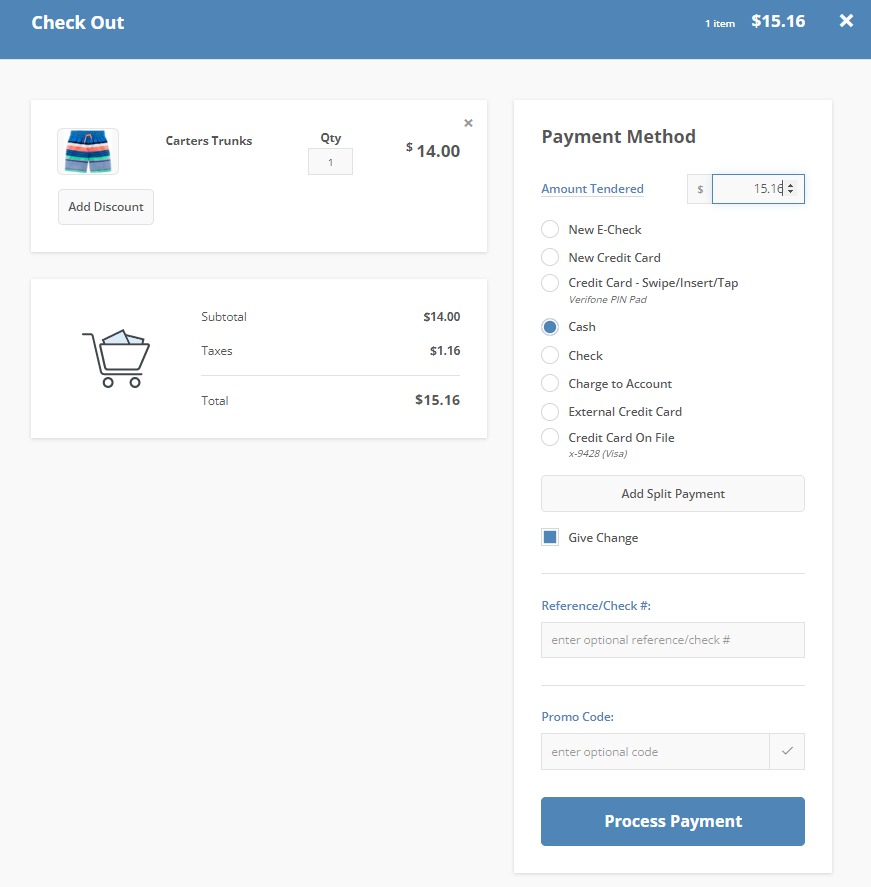
Task: Click the Check Out title
Action: (x=77, y=23)
